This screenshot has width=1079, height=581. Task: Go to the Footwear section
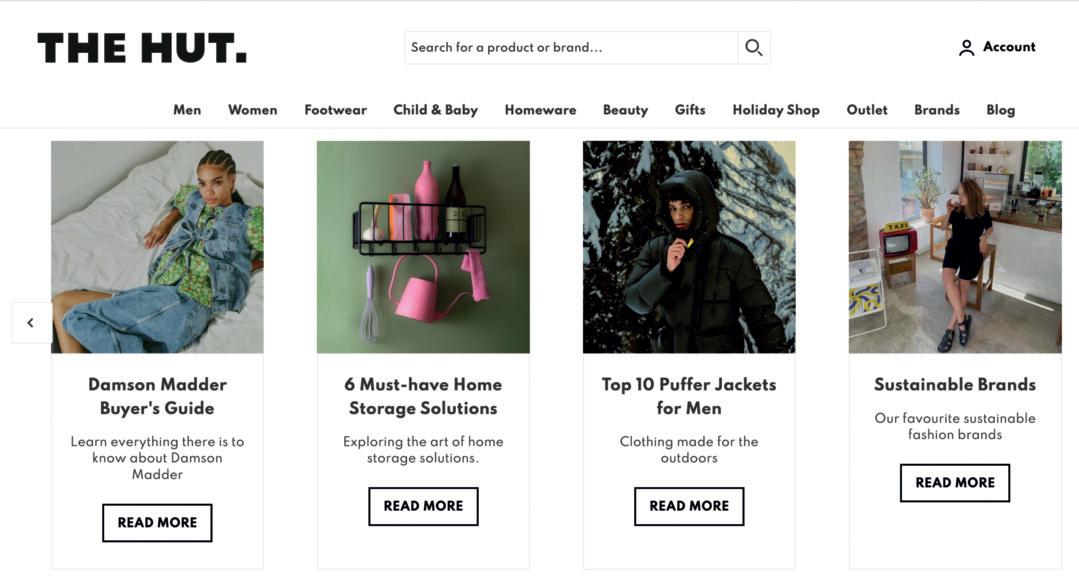(335, 110)
